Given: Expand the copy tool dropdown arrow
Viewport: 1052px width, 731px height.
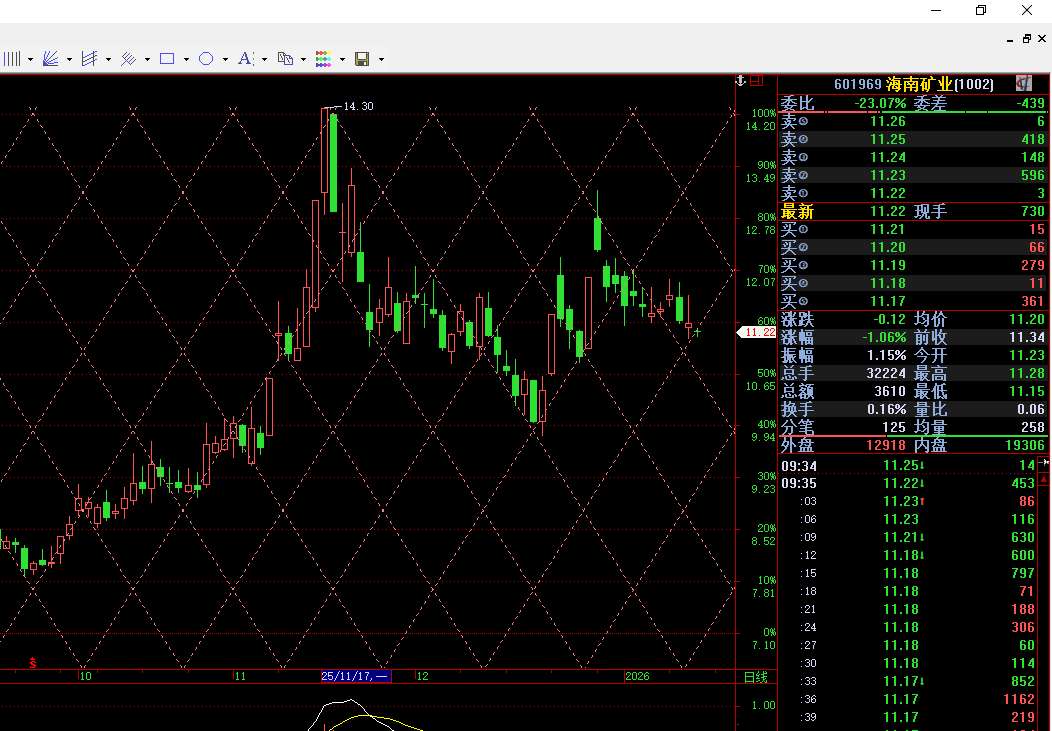Looking at the screenshot, I should (303, 60).
